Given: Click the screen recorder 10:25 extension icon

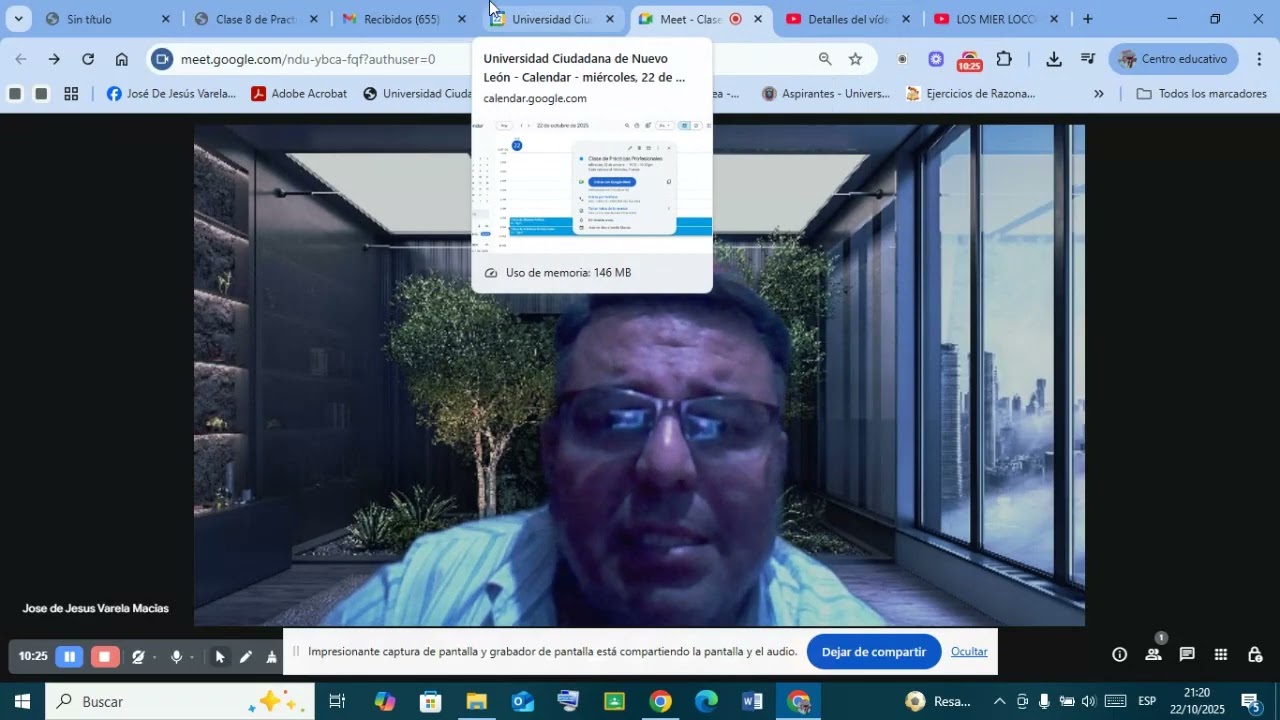Looking at the screenshot, I should pos(969,60).
